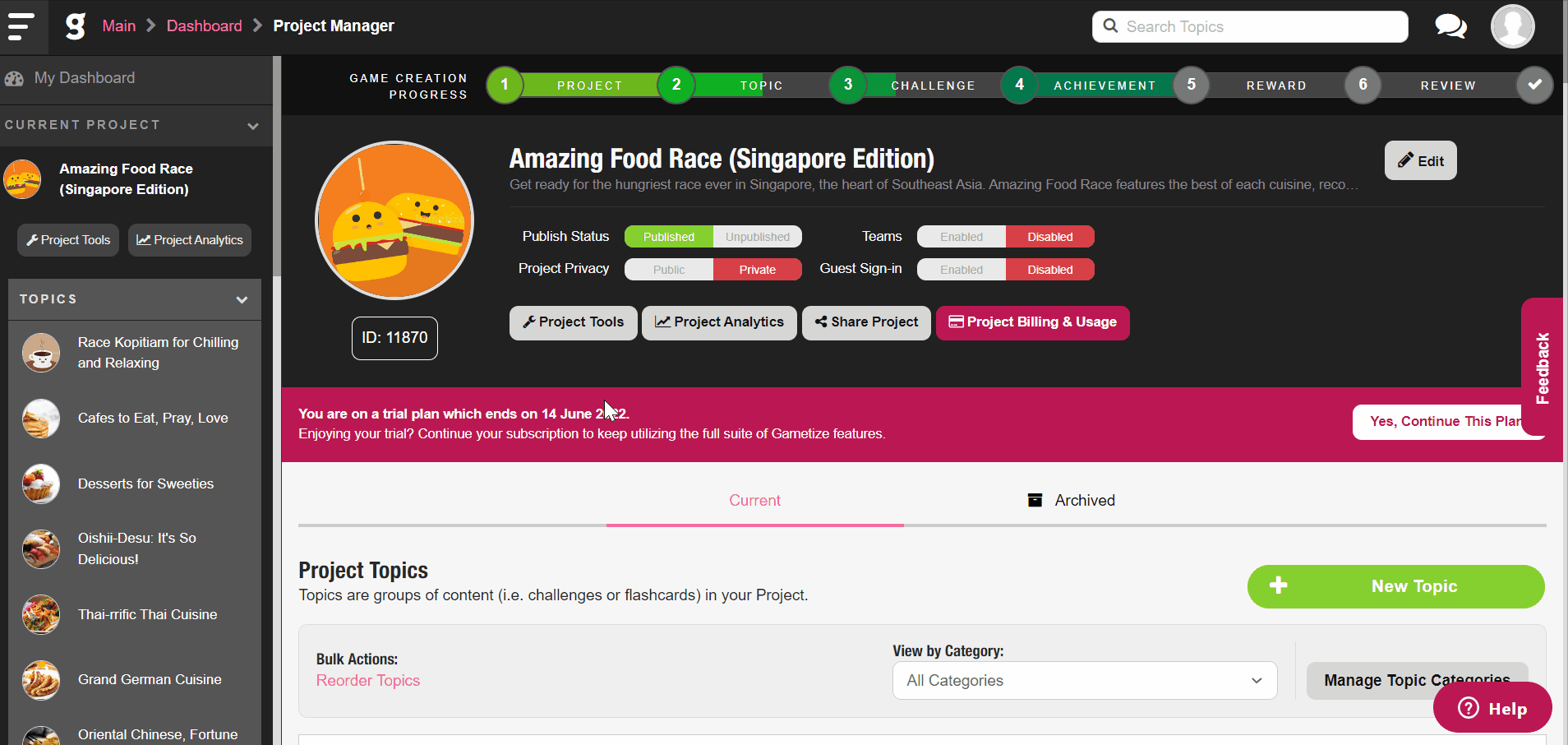
Task: Enable Teams for the project
Action: (x=961, y=237)
